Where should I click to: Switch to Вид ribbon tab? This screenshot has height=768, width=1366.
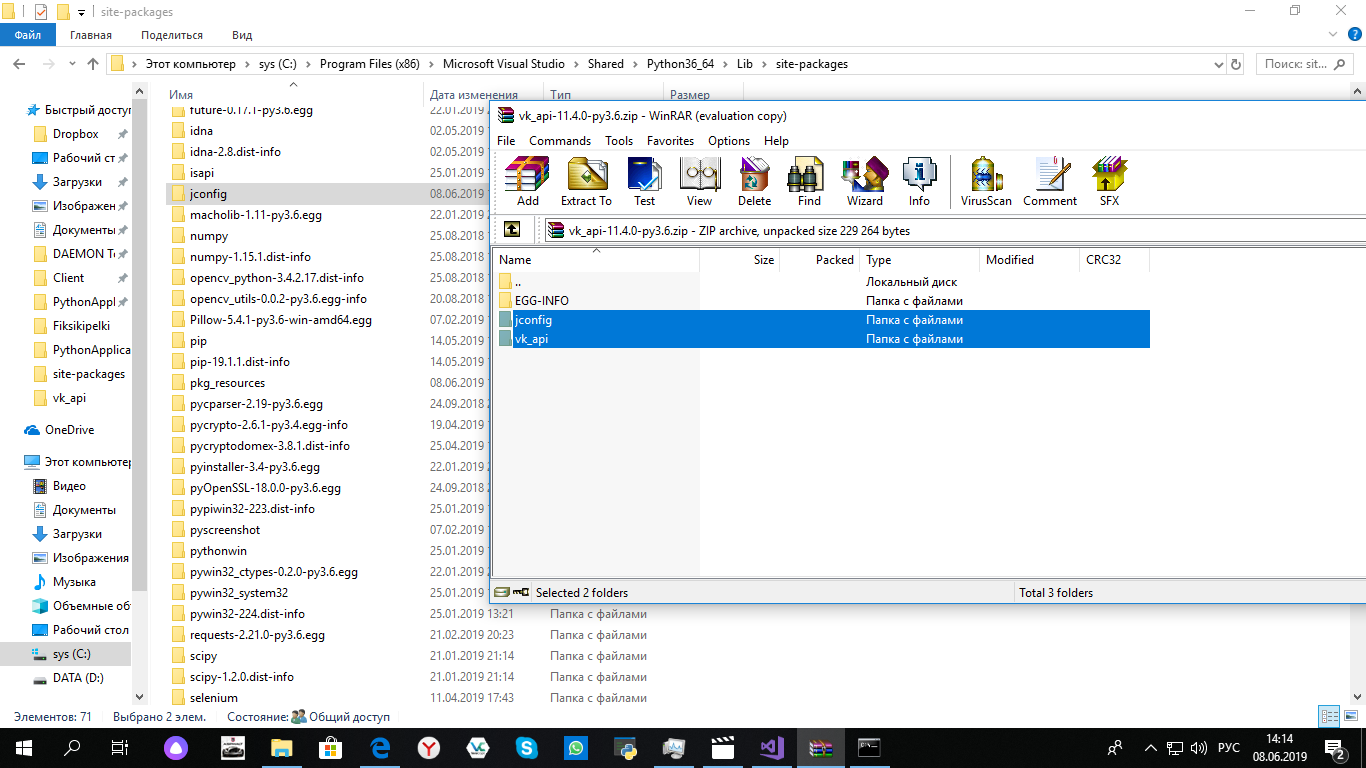click(242, 35)
